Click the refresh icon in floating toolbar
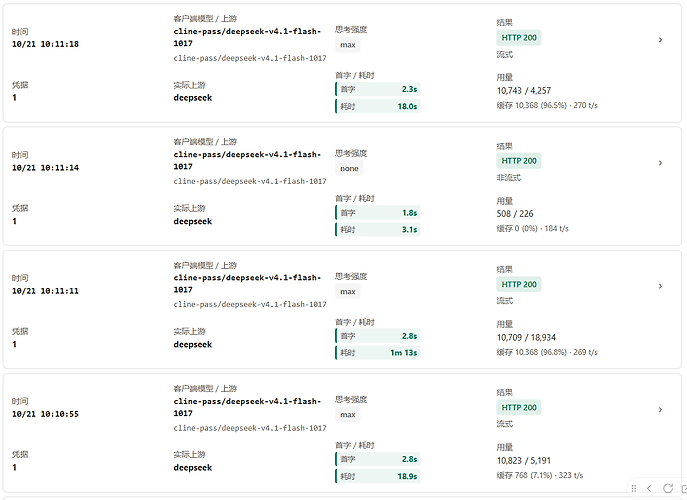The width and height of the screenshot is (687, 500). [668, 488]
